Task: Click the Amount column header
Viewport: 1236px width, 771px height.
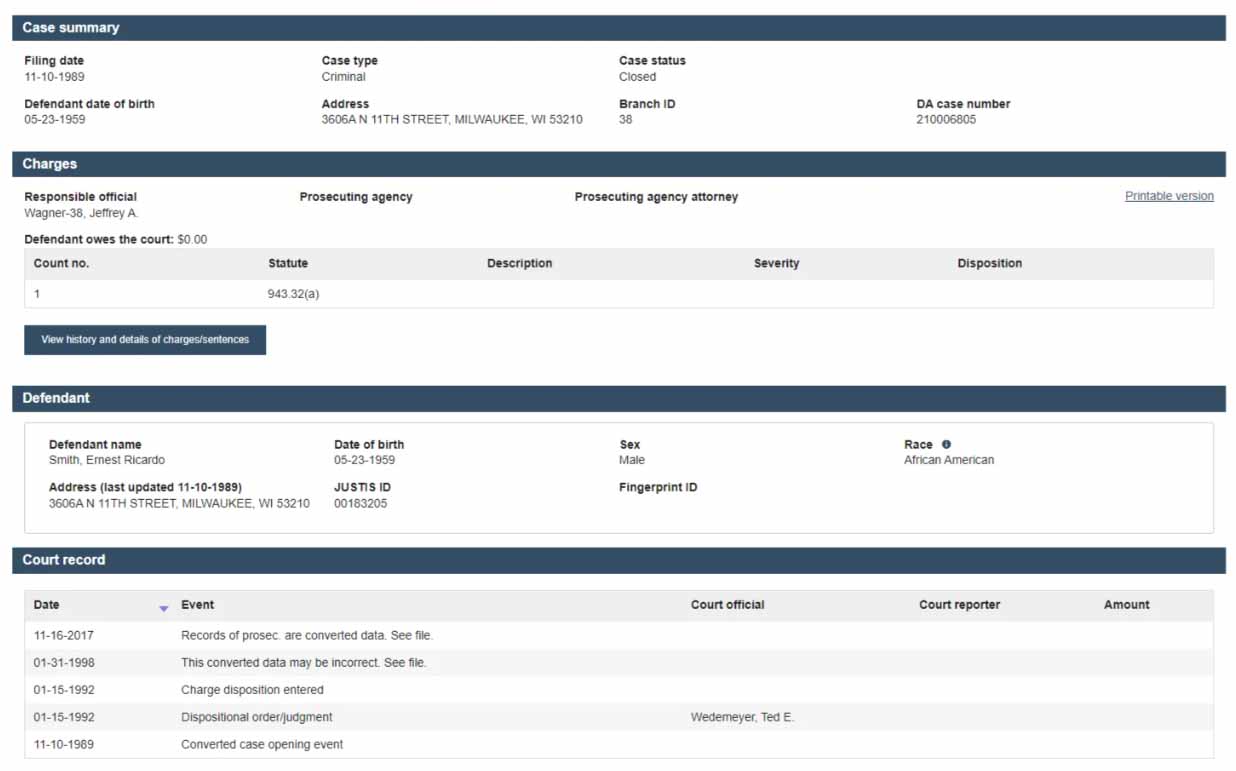Action: 1126,605
